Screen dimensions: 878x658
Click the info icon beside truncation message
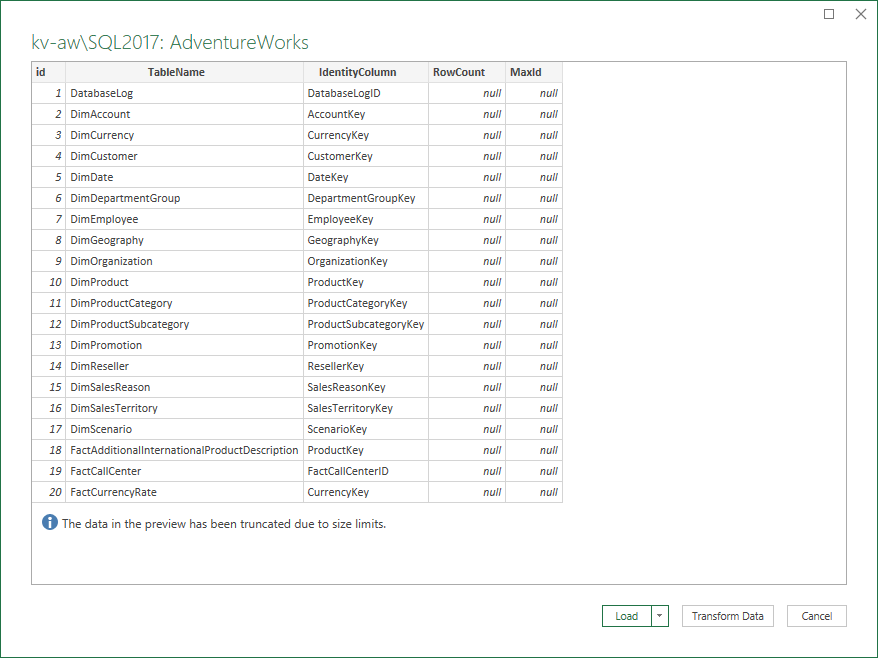click(x=50, y=522)
